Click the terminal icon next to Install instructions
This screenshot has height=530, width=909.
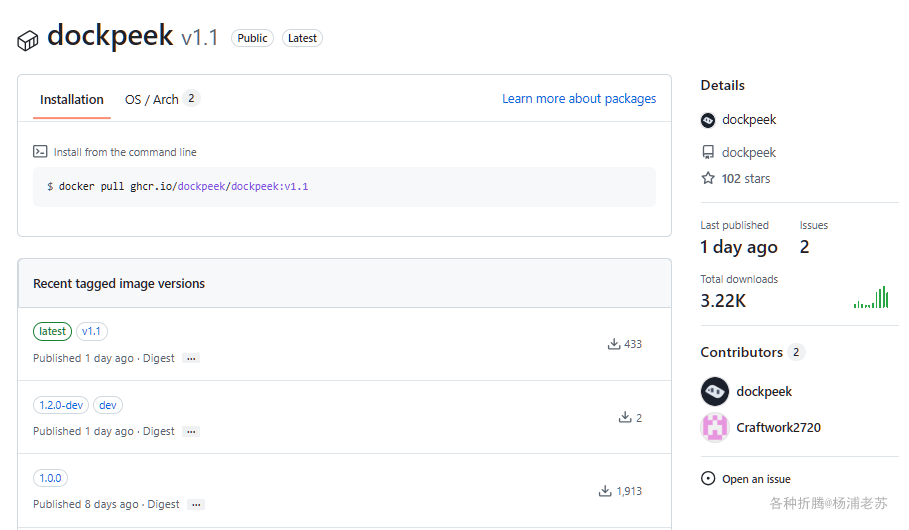40,152
